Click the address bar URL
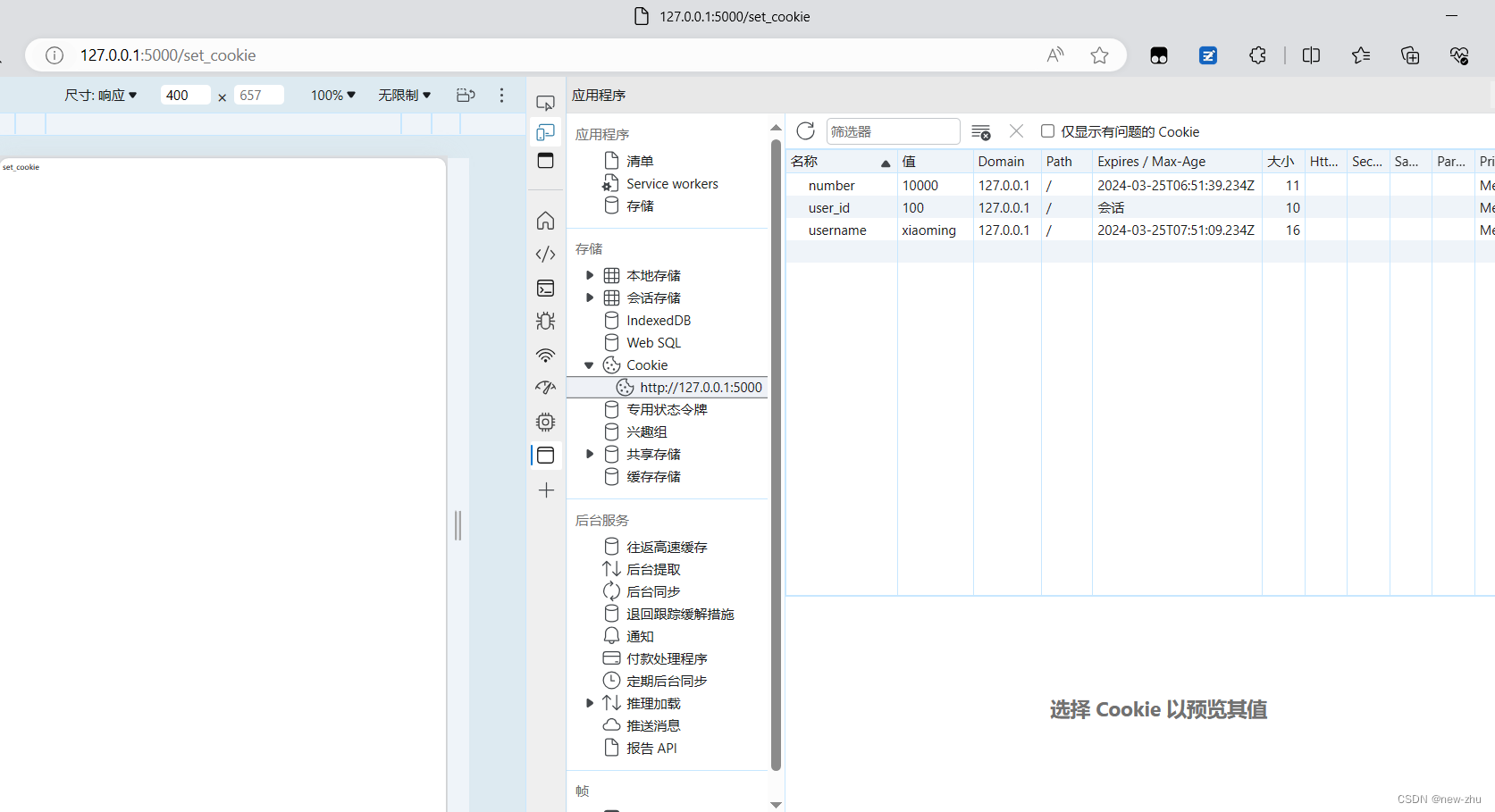The width and height of the screenshot is (1495, 812). coord(168,55)
